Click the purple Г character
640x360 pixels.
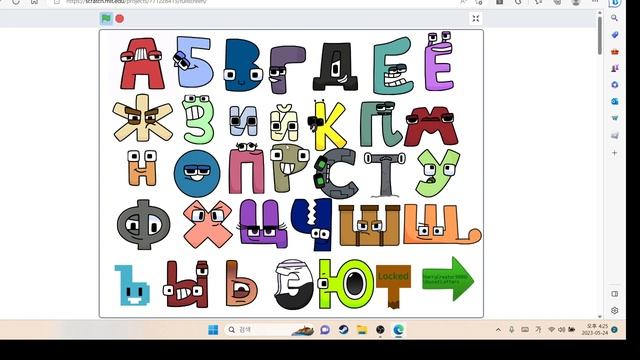pyautogui.click(x=287, y=69)
